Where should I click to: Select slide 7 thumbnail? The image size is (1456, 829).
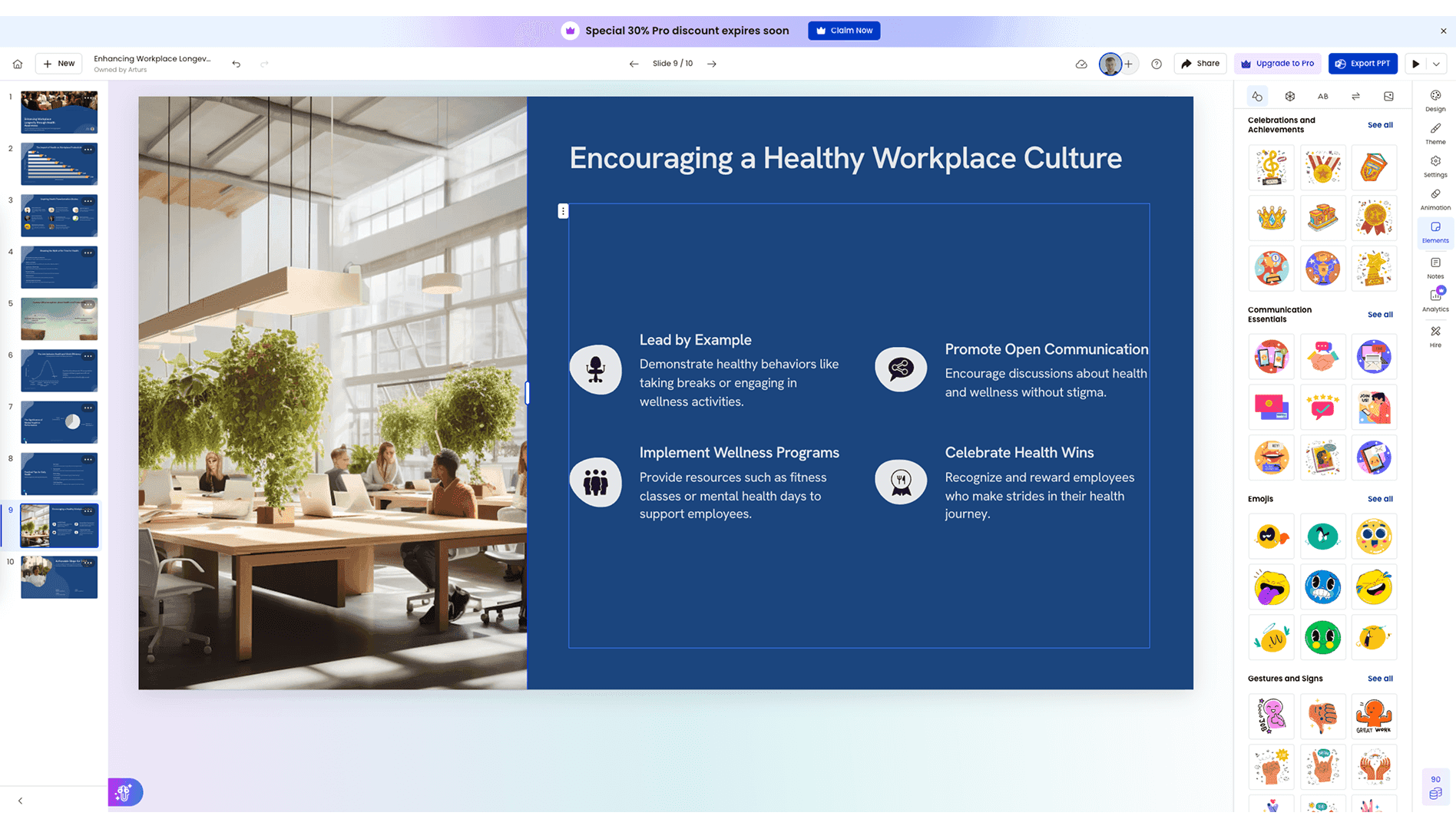59,422
